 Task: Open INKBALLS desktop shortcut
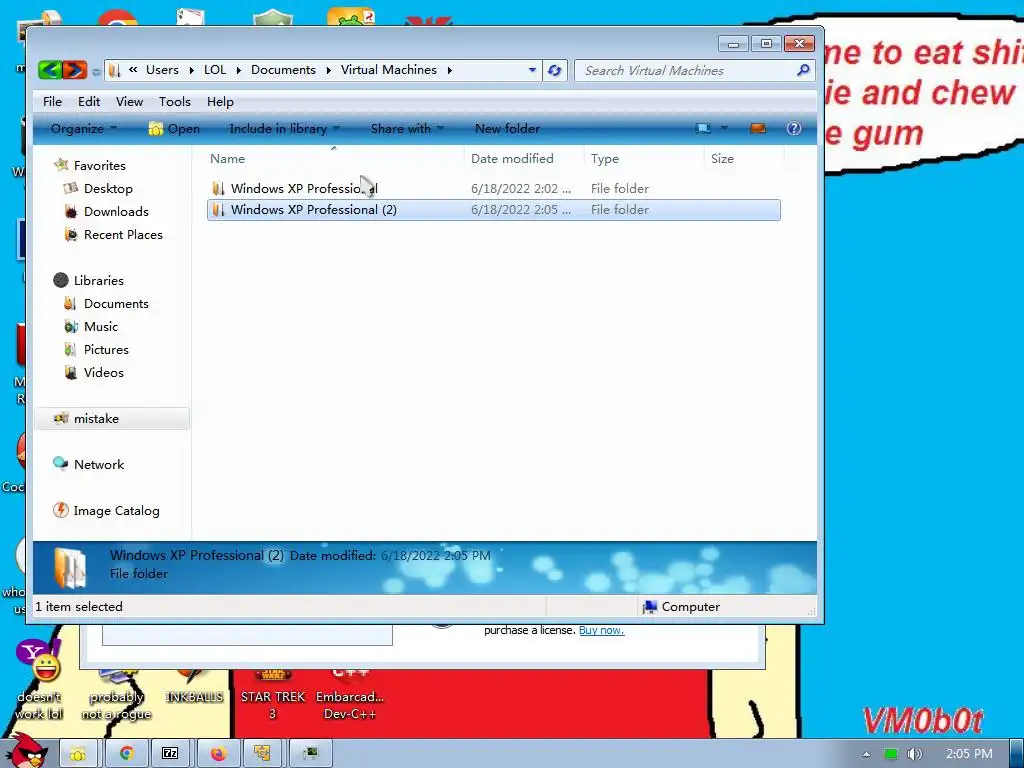pyautogui.click(x=194, y=689)
